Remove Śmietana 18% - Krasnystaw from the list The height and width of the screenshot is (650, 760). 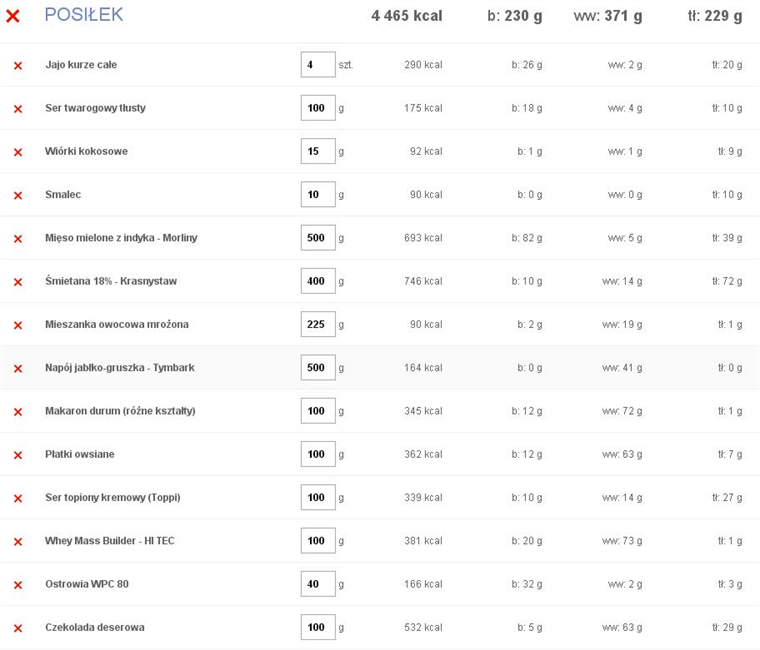pyautogui.click(x=17, y=282)
